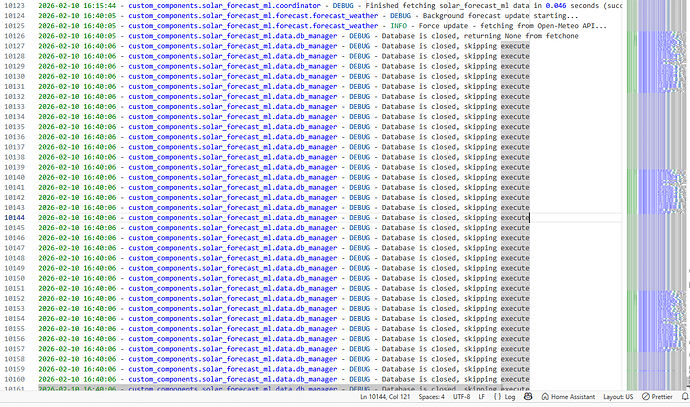Click 'skipping' word on line 10151
The width and height of the screenshot is (690, 407).
pyautogui.click(x=480, y=289)
